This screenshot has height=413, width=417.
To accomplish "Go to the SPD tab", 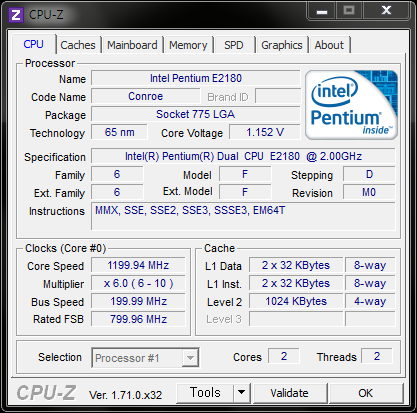I will pos(234,45).
